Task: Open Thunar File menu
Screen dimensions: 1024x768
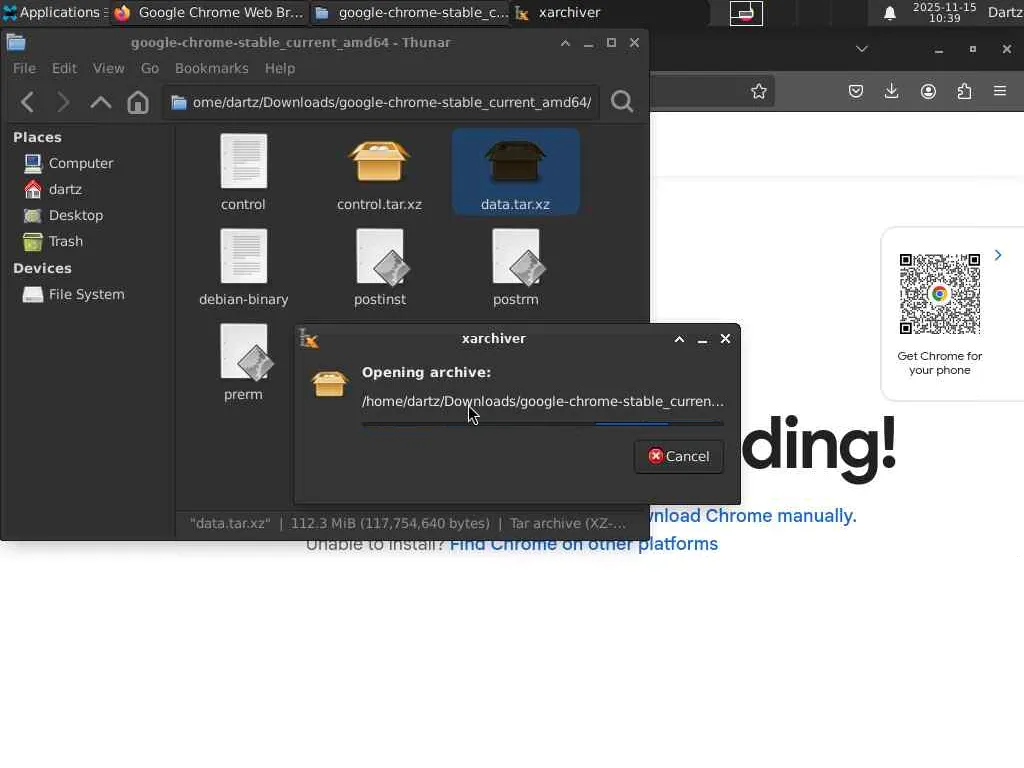Action: tap(24, 69)
